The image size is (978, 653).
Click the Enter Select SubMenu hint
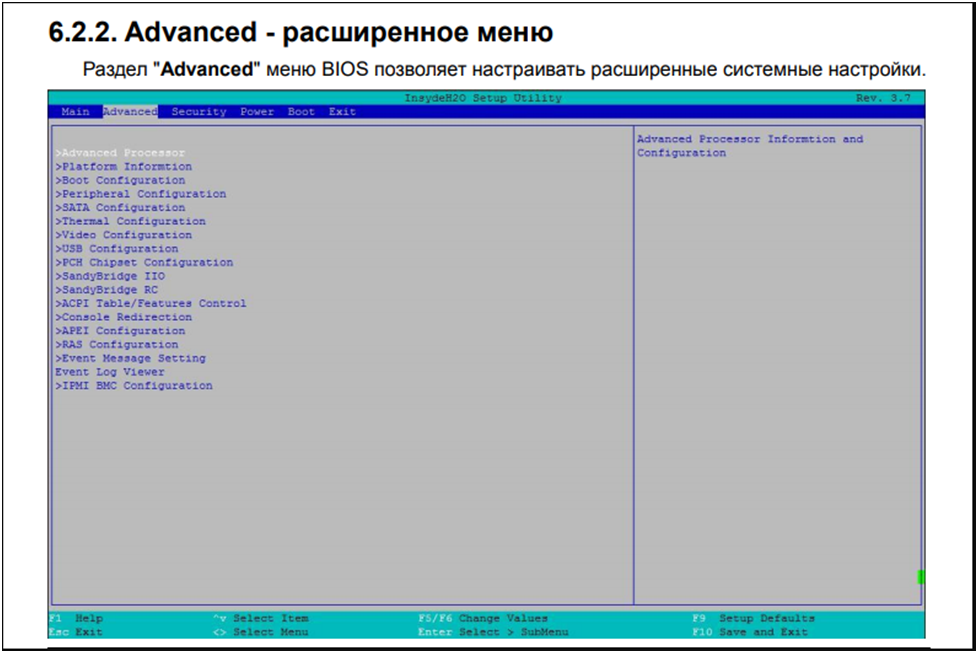point(493,632)
